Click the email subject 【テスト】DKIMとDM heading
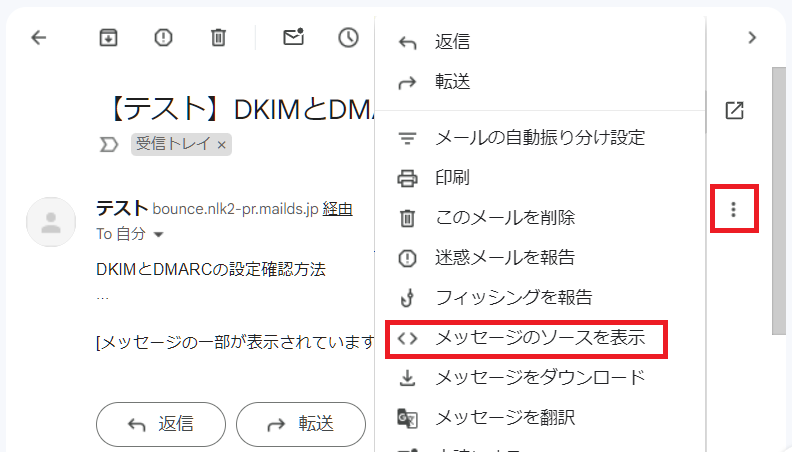The image size is (792, 452). pyautogui.click(x=240, y=109)
